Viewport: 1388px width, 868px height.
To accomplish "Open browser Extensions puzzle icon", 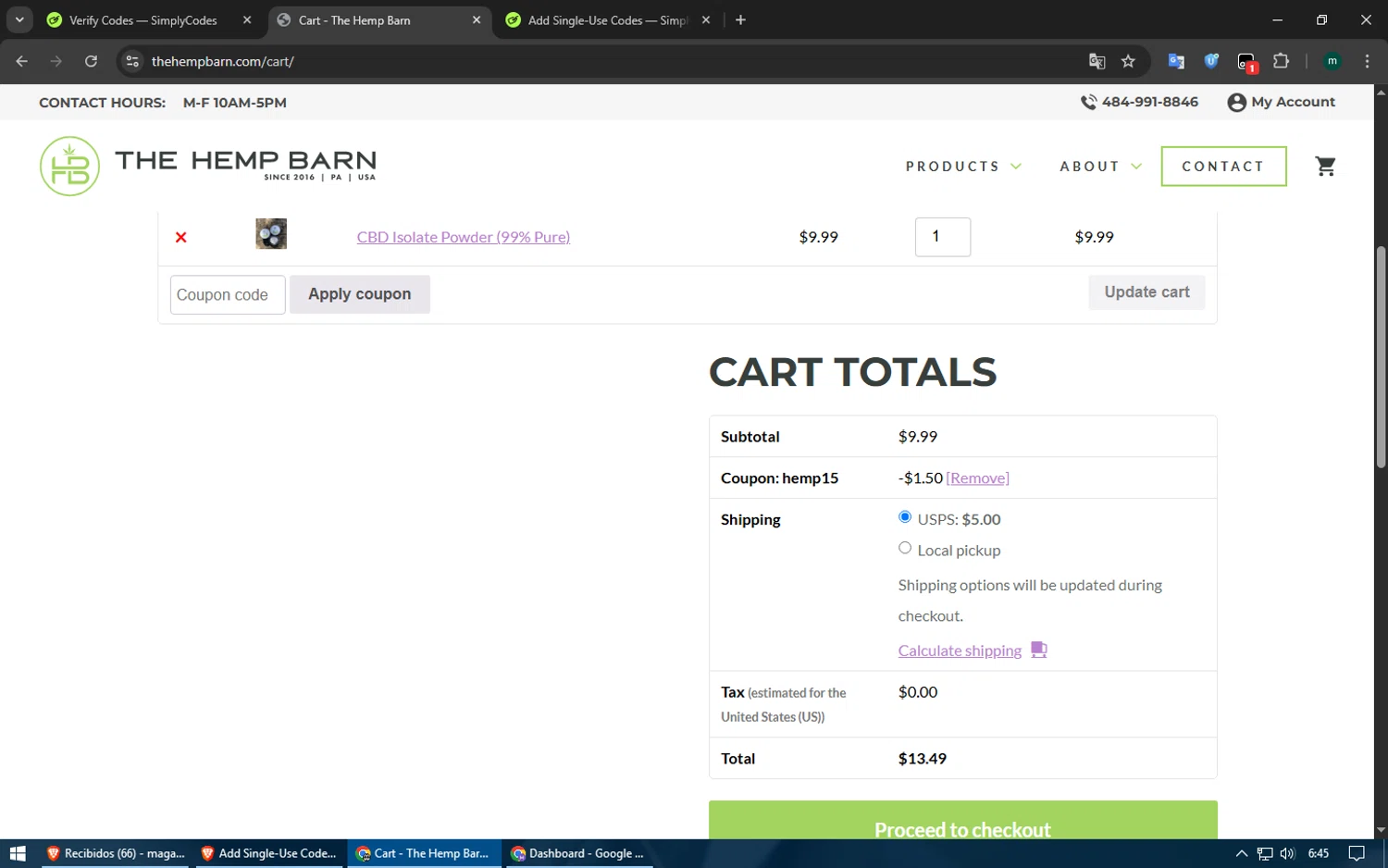I will coord(1281,61).
